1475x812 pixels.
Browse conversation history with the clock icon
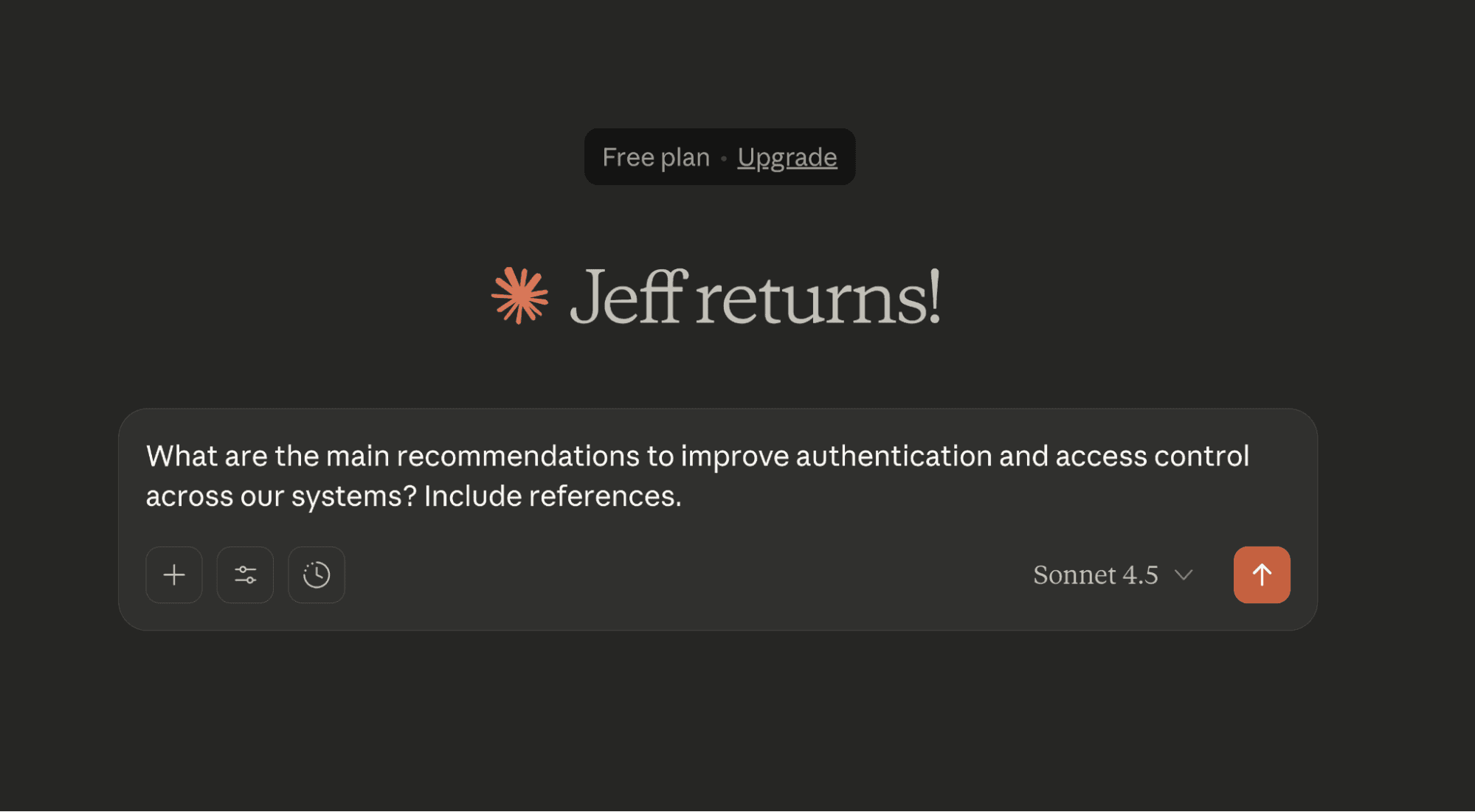(316, 575)
